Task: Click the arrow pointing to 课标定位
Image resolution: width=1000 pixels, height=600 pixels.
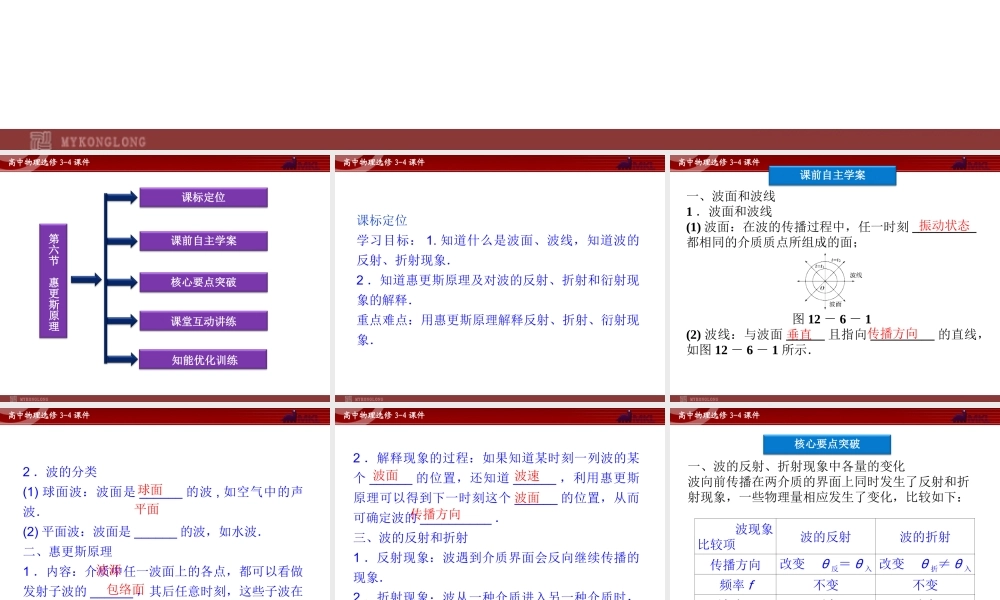Action: click(x=120, y=198)
